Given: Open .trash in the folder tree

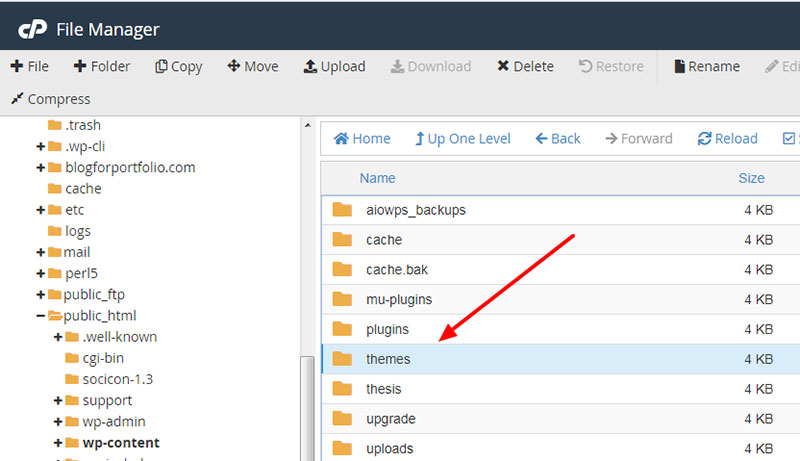Looking at the screenshot, I should click(83, 125).
